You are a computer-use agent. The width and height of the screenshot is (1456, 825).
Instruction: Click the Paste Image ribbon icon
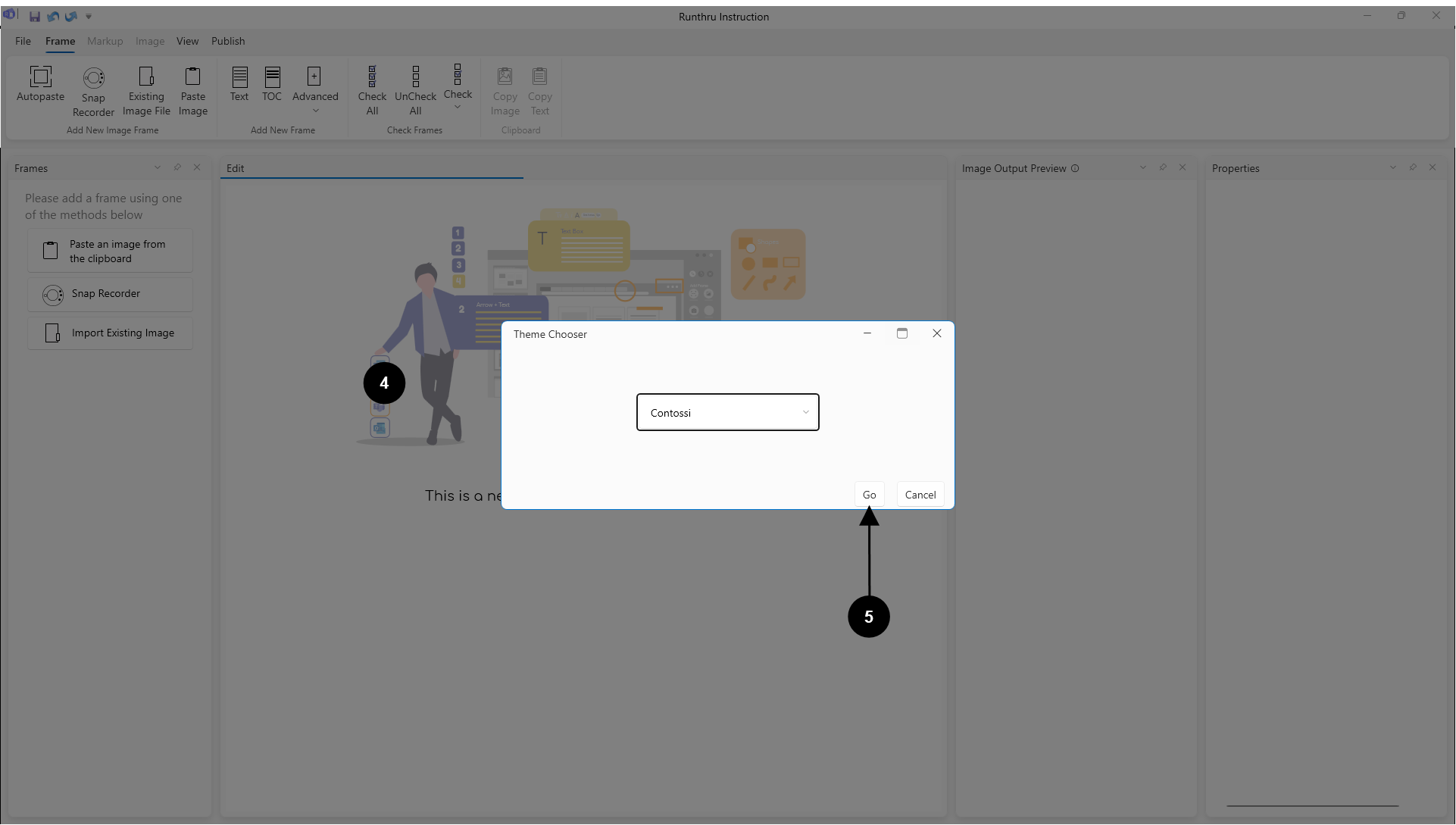(x=192, y=77)
